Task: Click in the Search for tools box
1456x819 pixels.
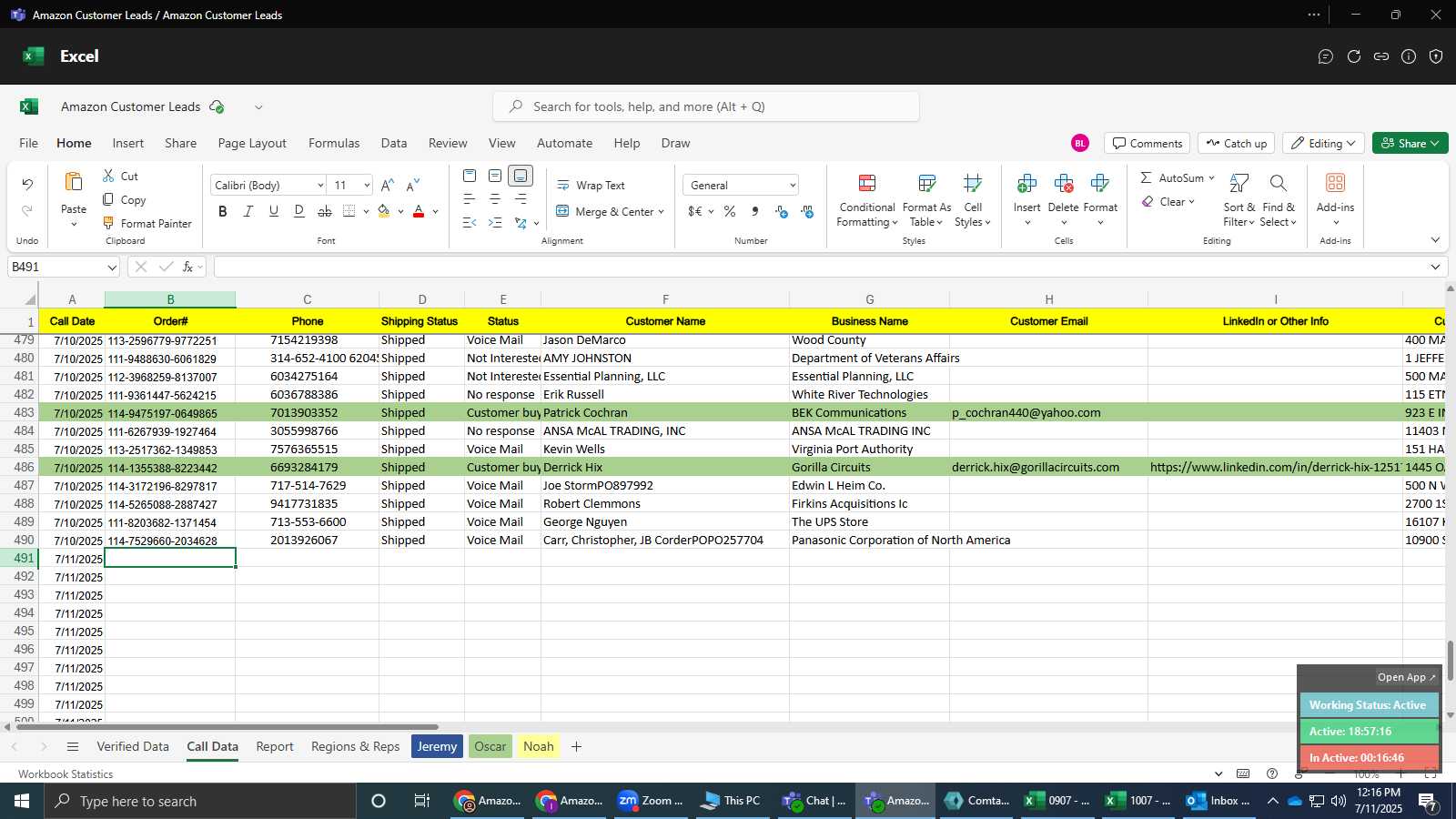Action: click(x=706, y=106)
